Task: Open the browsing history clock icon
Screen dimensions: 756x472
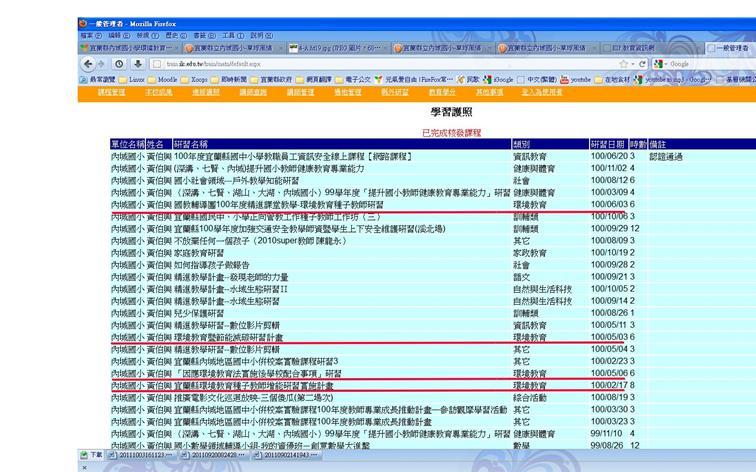Action: click(x=119, y=63)
